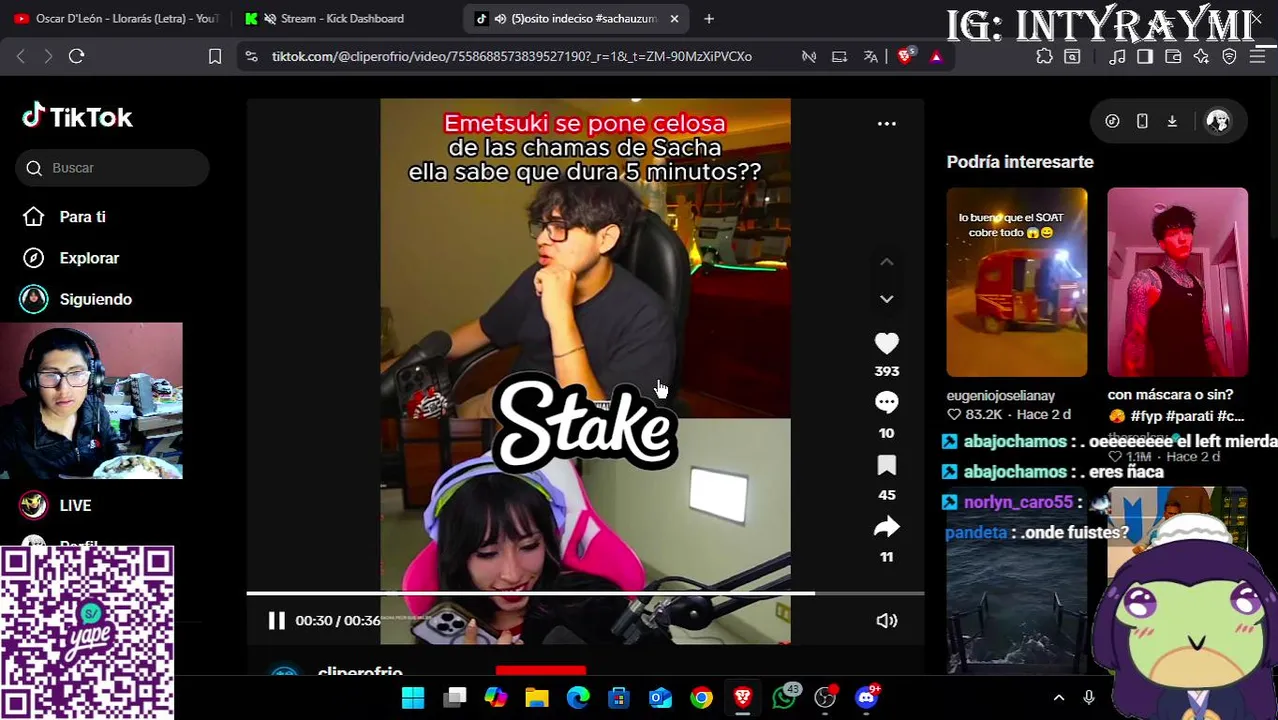The width and height of the screenshot is (1278, 720).
Task: Open a new browser tab
Action: (x=709, y=18)
